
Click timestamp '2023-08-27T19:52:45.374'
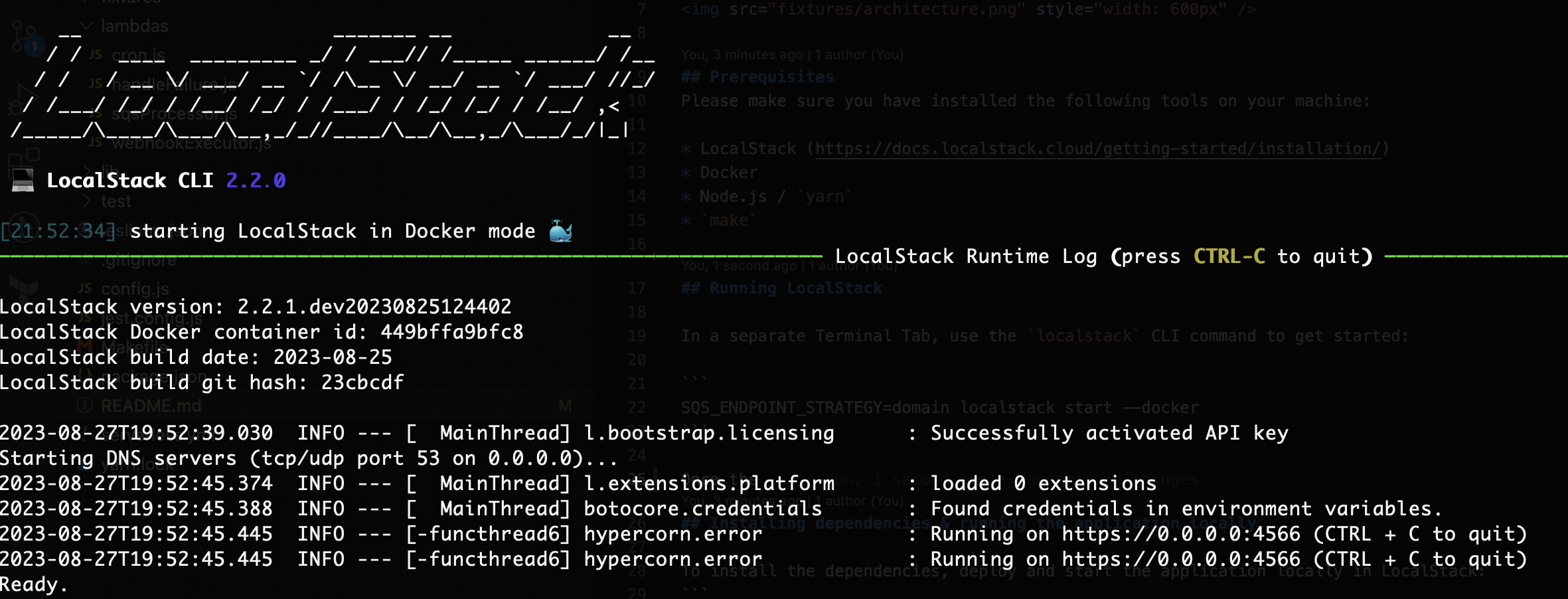point(136,483)
